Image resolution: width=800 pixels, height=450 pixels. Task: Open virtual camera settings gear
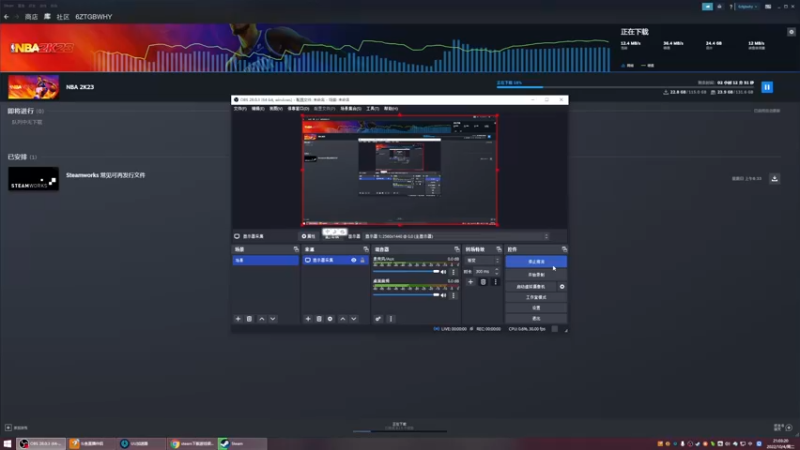tap(562, 287)
